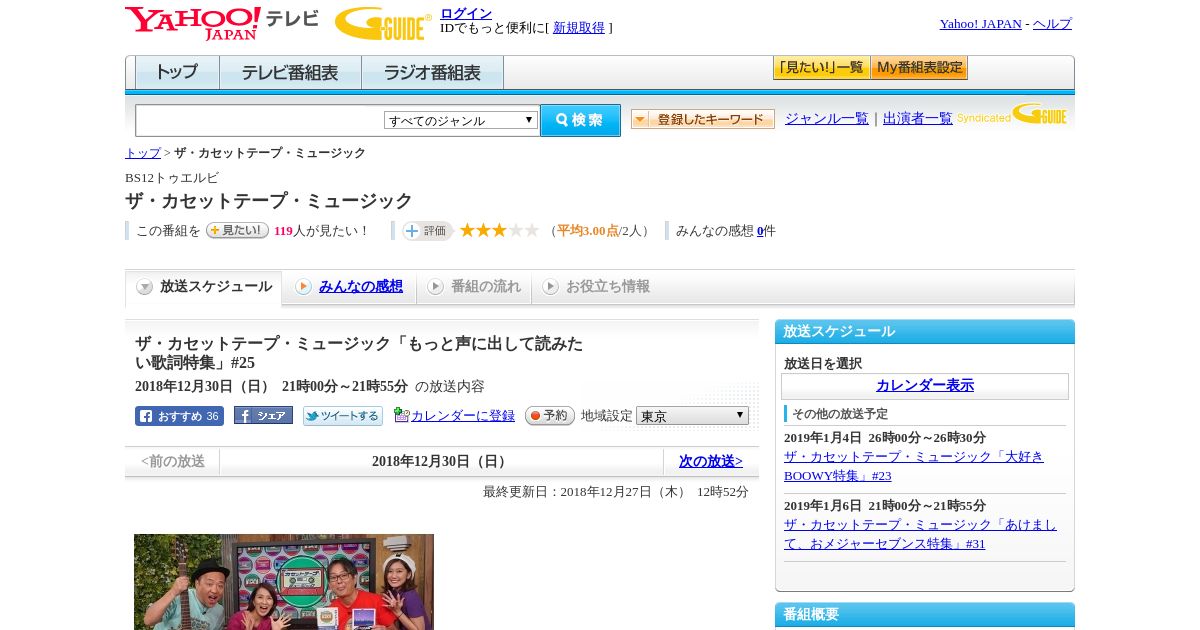Select the star rating display
The width and height of the screenshot is (1200, 630).
(499, 231)
